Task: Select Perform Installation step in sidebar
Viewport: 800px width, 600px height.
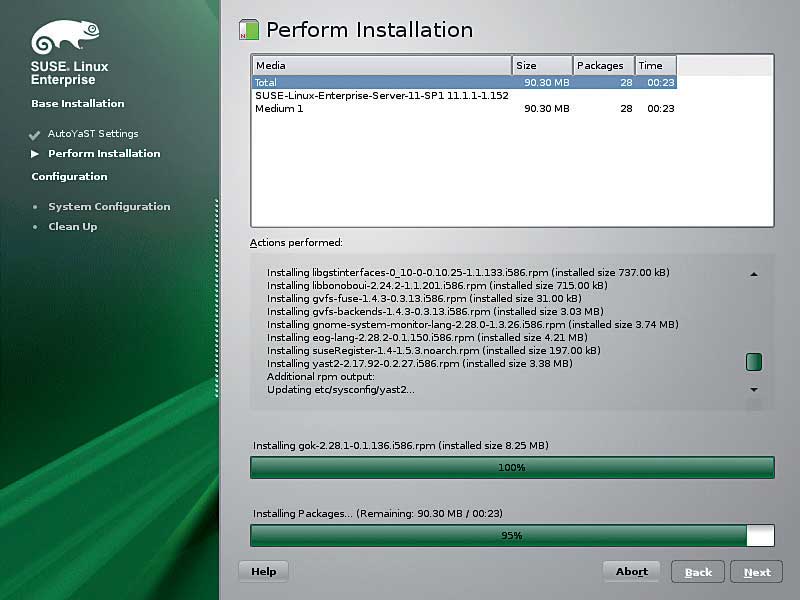Action: [x=104, y=154]
